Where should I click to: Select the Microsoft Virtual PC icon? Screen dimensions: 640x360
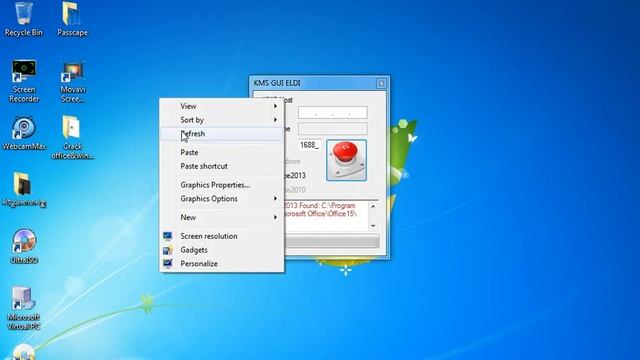(24, 308)
